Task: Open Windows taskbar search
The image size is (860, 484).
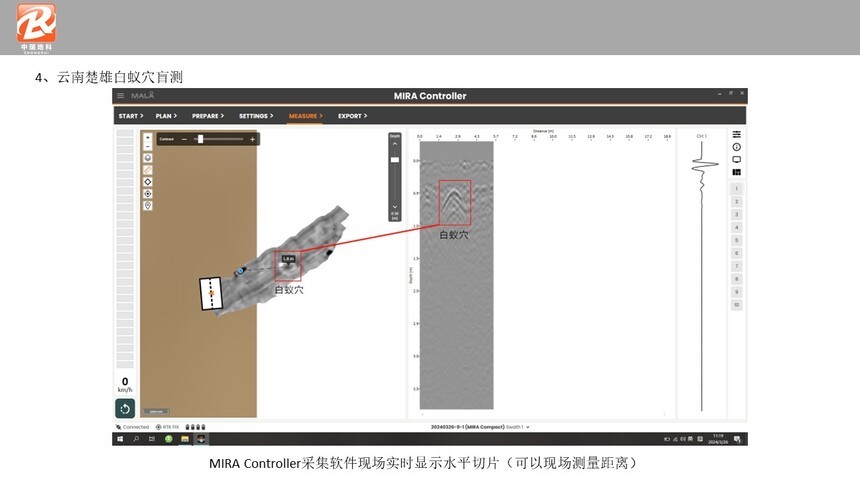Action: [136, 439]
